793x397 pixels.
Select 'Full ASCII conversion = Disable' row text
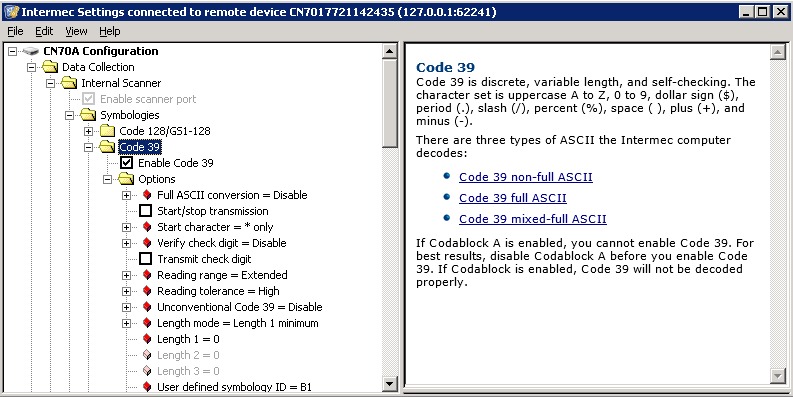(x=232, y=195)
